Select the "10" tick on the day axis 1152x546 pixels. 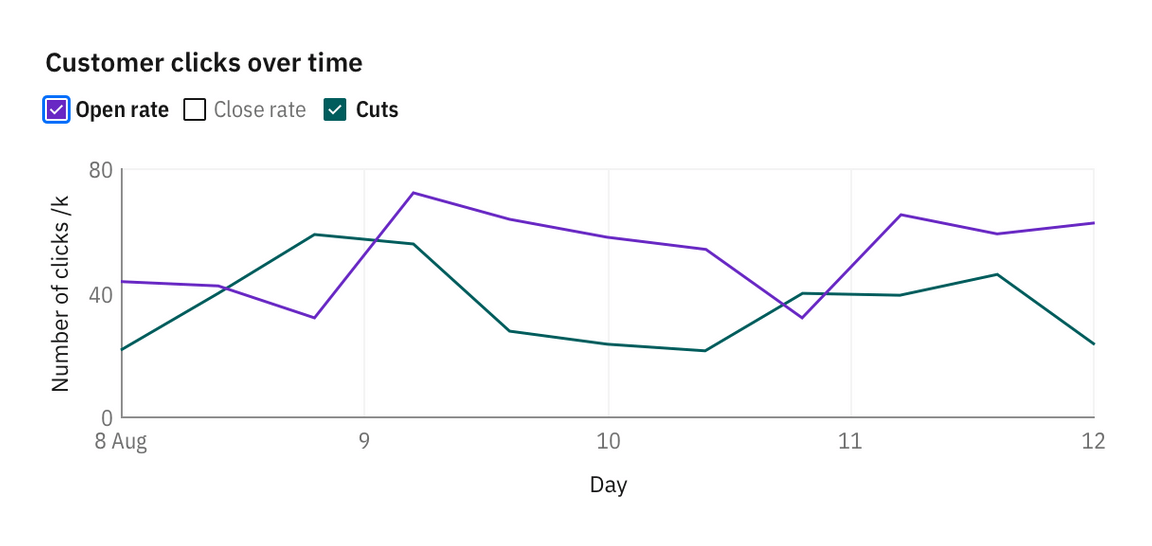608,442
